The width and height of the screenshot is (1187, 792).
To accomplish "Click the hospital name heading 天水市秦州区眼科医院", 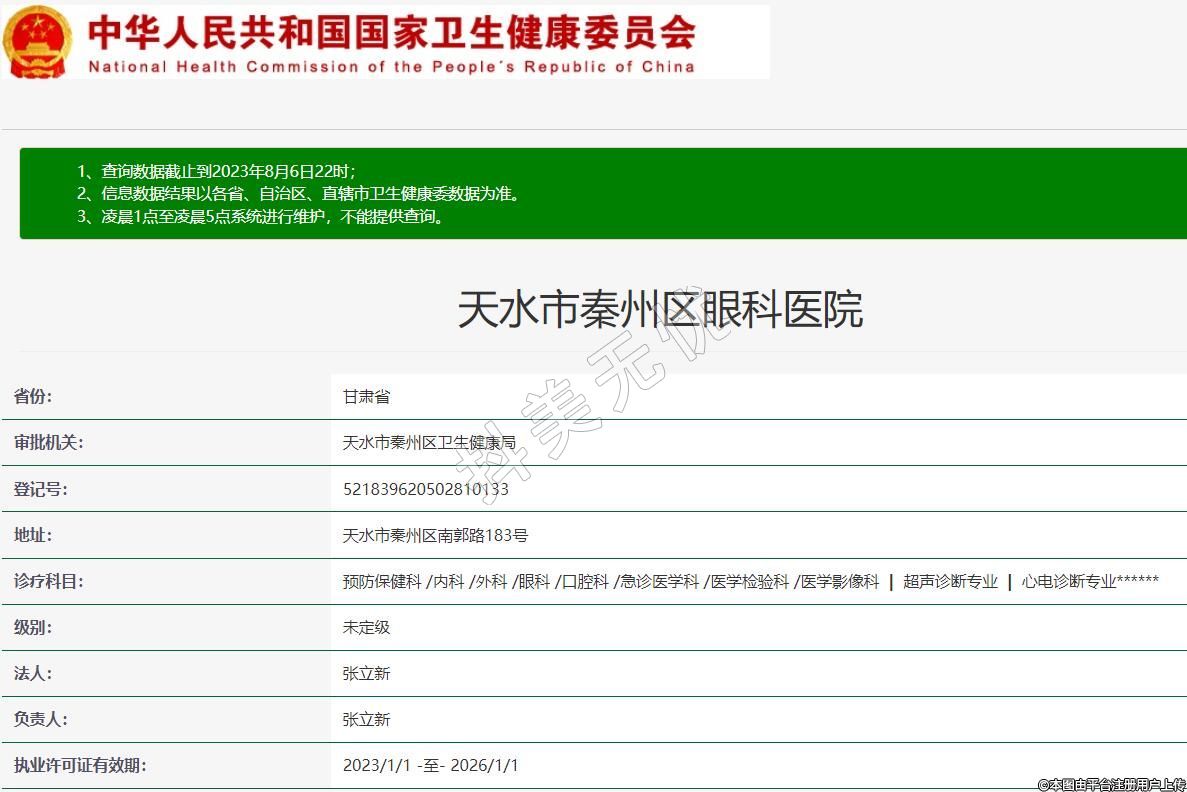I will pyautogui.click(x=660, y=310).
